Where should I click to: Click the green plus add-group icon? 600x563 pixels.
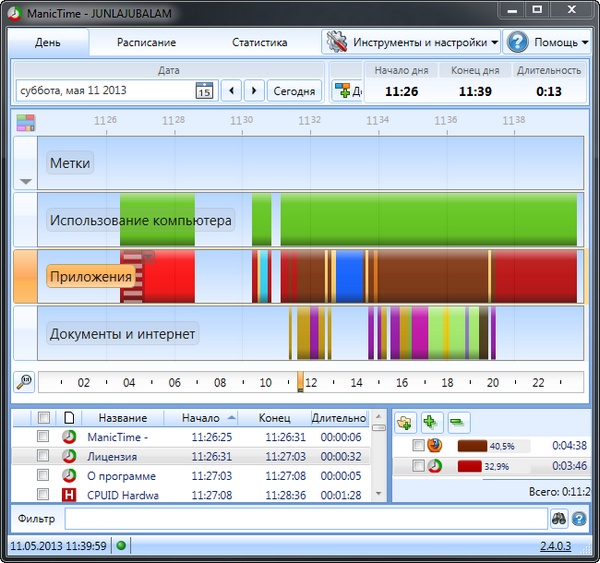(x=431, y=423)
